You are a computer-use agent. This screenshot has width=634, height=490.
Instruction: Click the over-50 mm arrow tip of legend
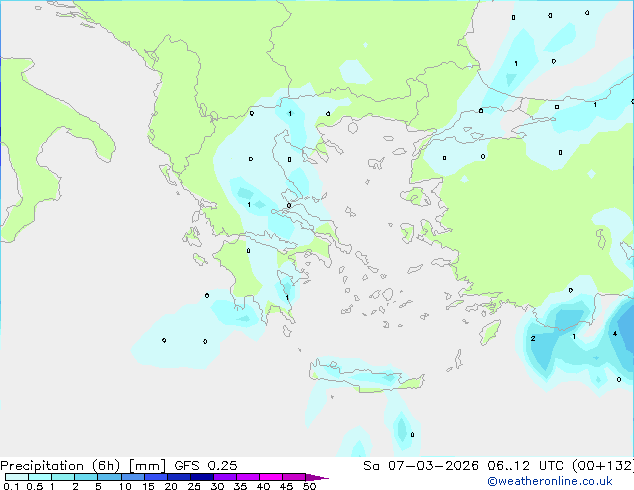point(317,477)
